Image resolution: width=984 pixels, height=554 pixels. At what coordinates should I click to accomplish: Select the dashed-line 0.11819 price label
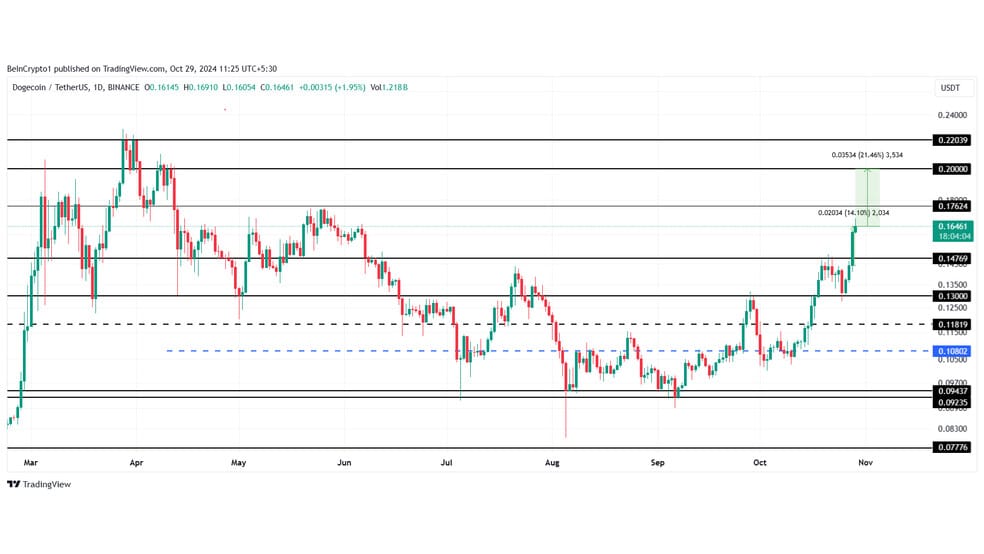pyautogui.click(x=952, y=324)
